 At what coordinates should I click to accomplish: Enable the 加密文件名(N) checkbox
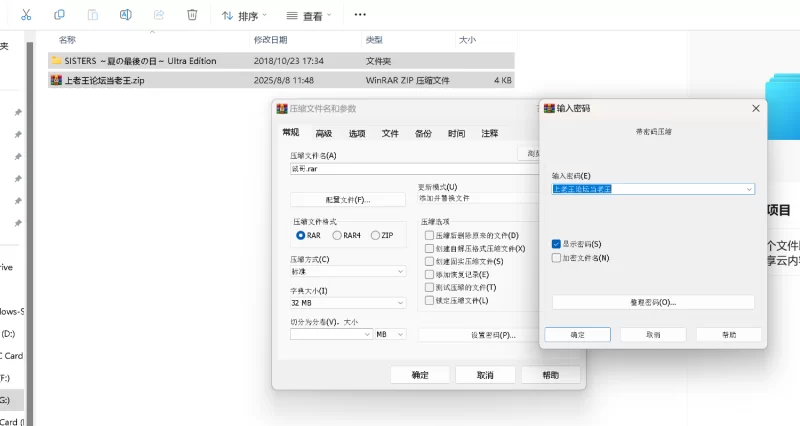(x=556, y=258)
